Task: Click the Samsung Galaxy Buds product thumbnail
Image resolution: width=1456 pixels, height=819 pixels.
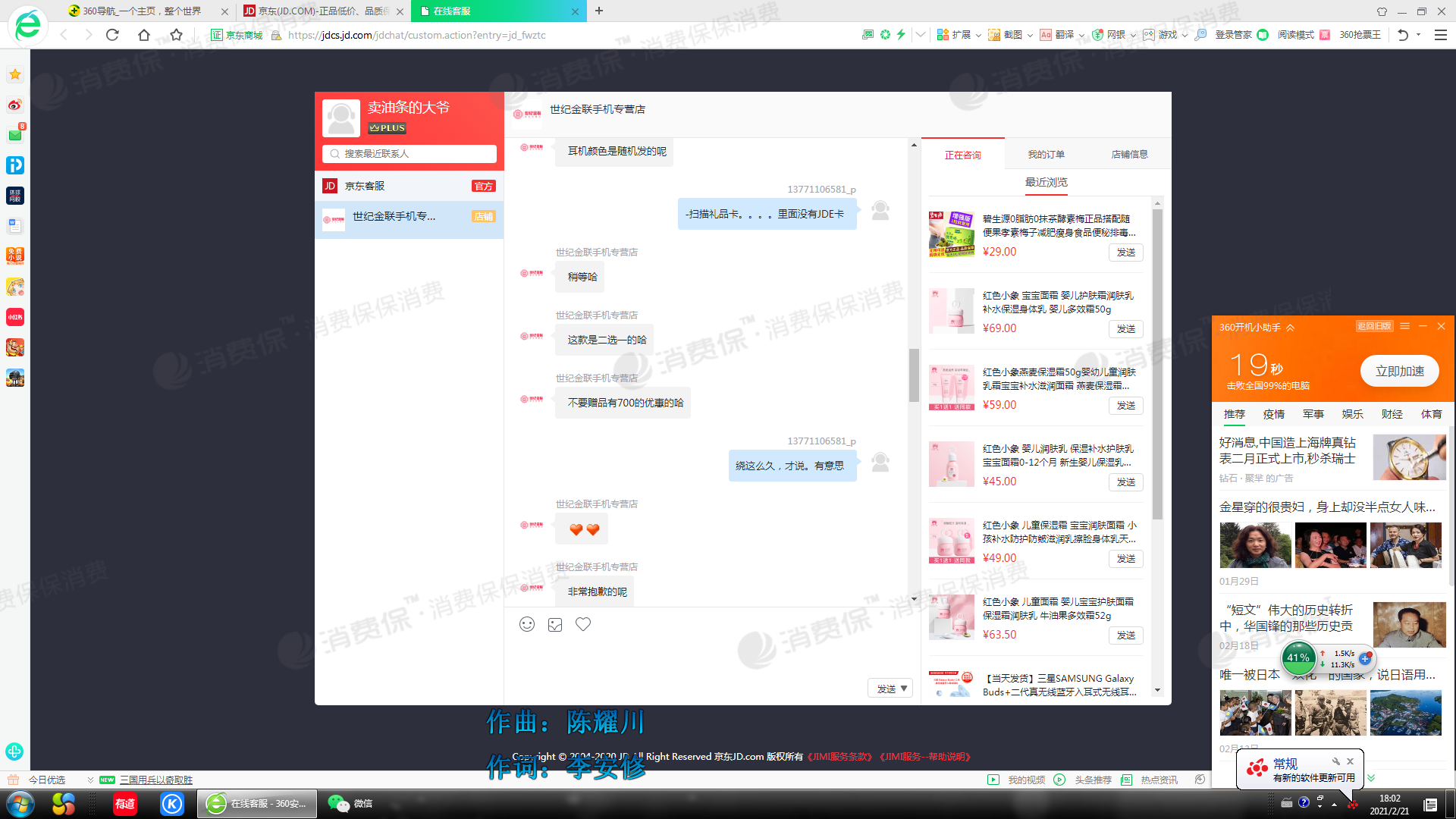Action: click(x=950, y=685)
